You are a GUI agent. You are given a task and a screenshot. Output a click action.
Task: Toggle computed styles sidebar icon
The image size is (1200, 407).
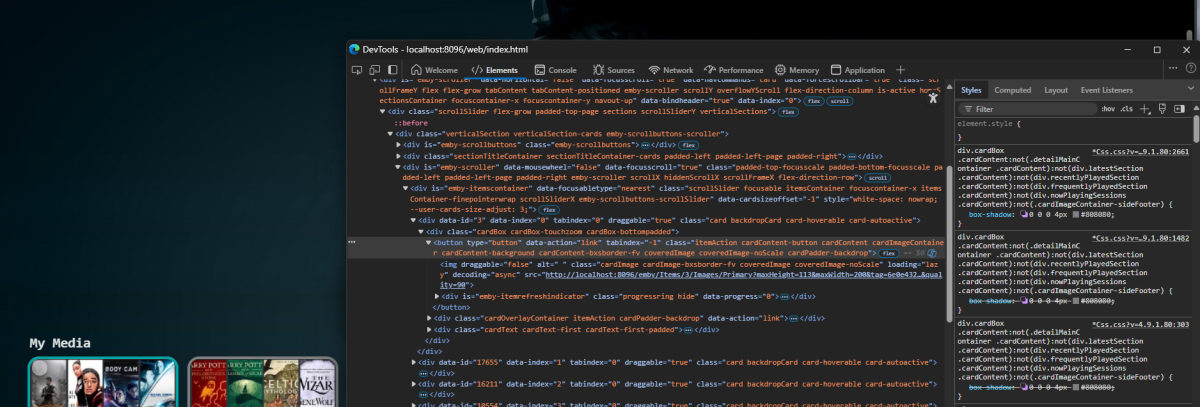coord(1180,108)
